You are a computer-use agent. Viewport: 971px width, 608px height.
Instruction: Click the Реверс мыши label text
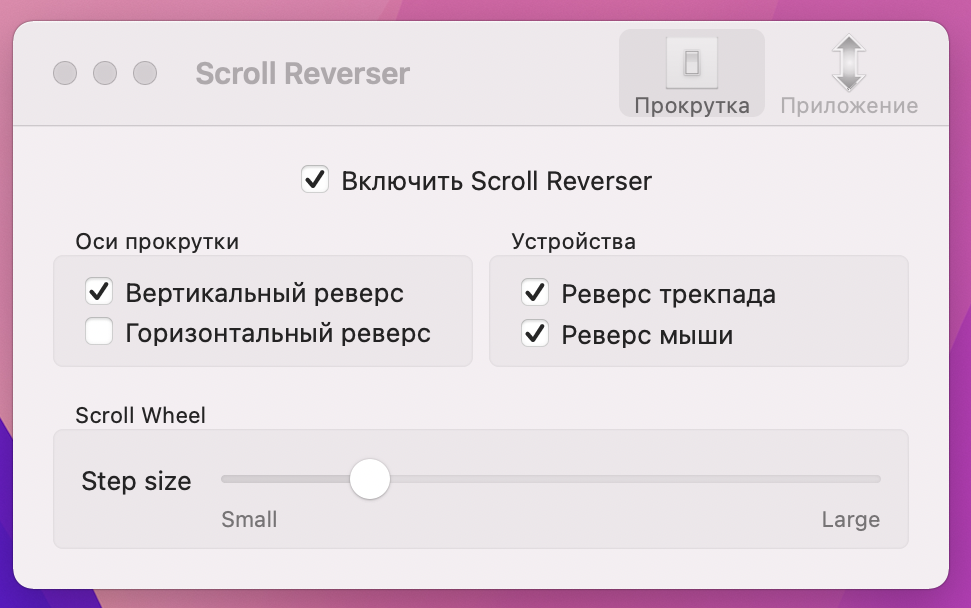pyautogui.click(x=647, y=335)
